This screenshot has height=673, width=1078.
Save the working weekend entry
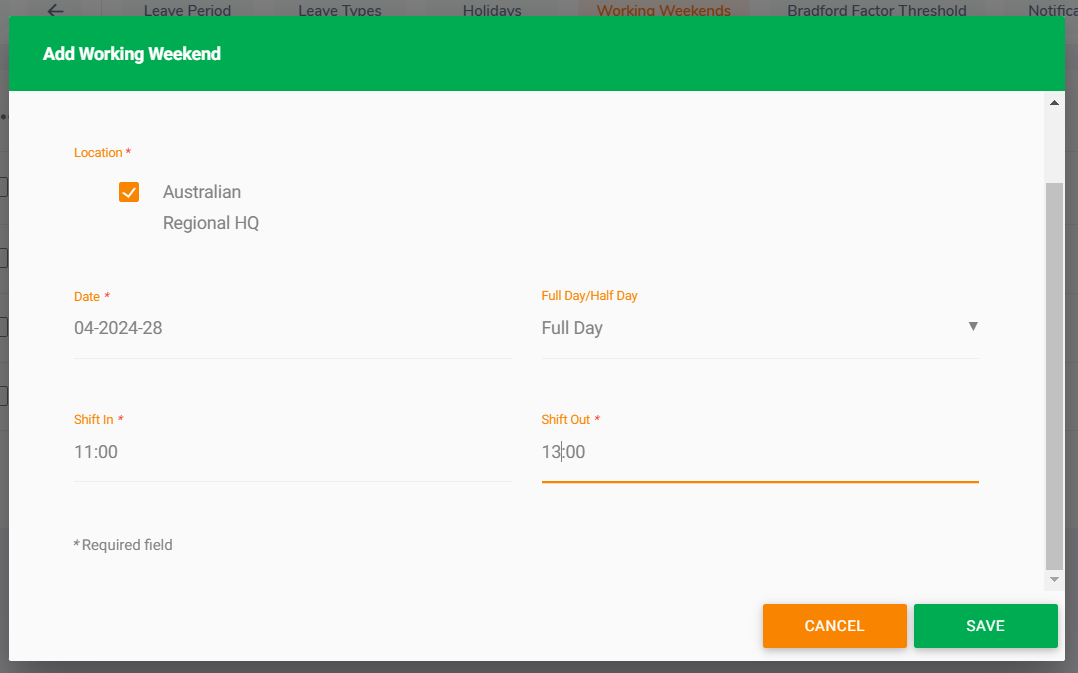pos(985,626)
